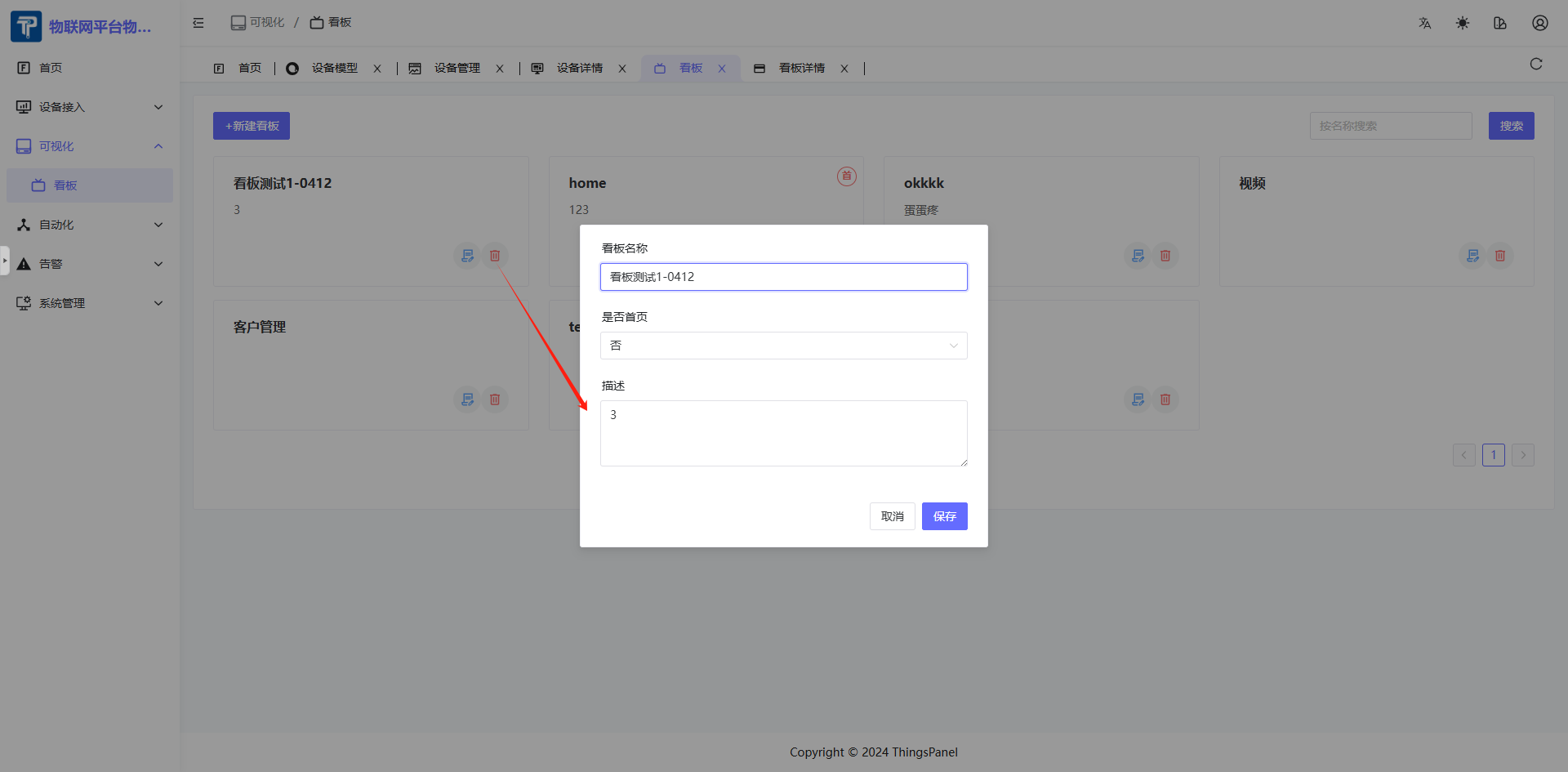Close the 设备模型 tab
The height and width of the screenshot is (772, 1568).
(377, 69)
